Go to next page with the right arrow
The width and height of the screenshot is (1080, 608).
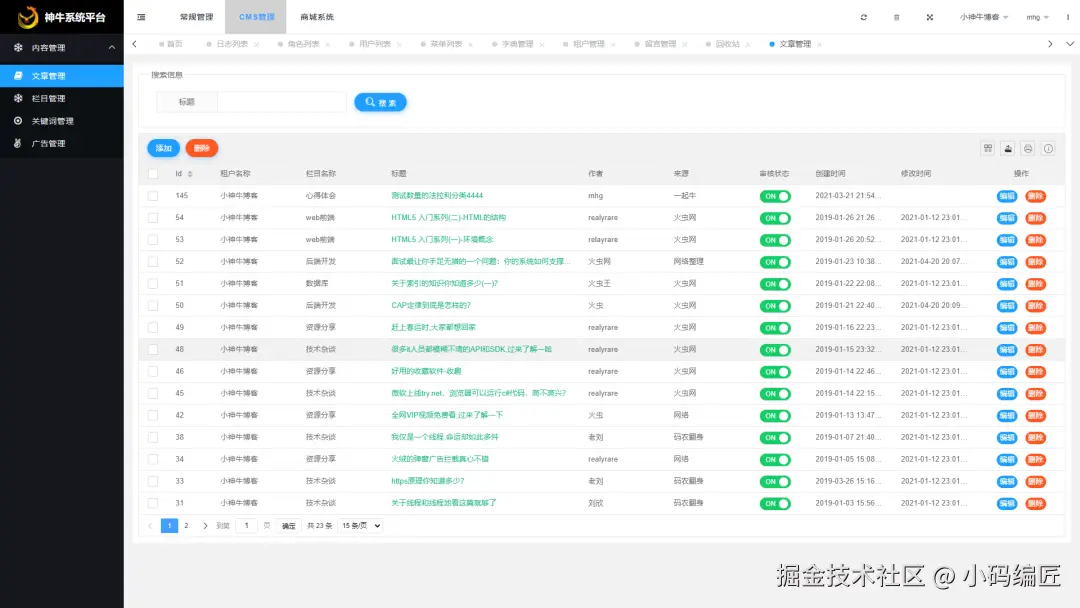[x=205, y=525]
